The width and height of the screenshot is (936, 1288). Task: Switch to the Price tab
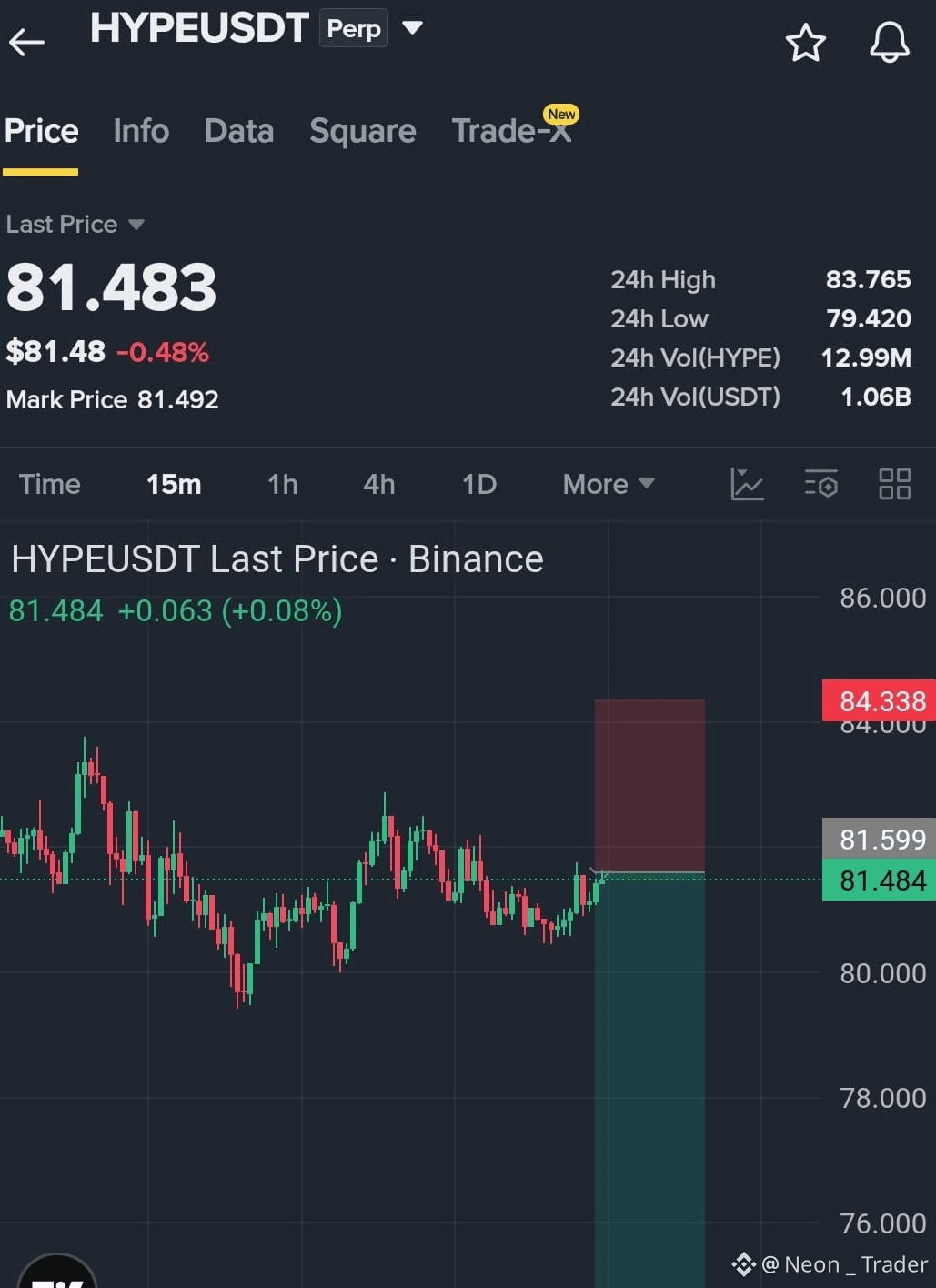(41, 131)
